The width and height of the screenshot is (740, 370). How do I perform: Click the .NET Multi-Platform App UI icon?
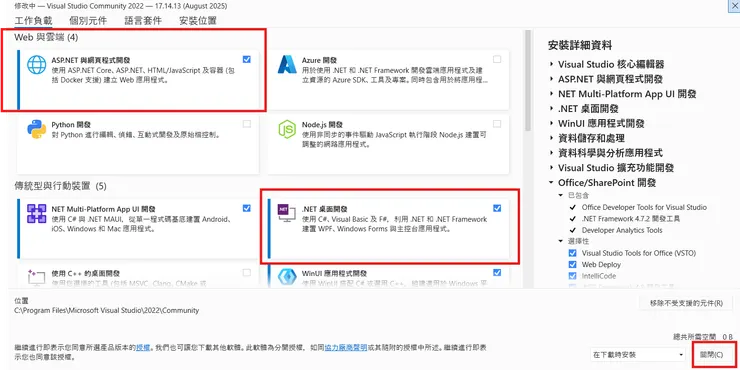pos(36,213)
